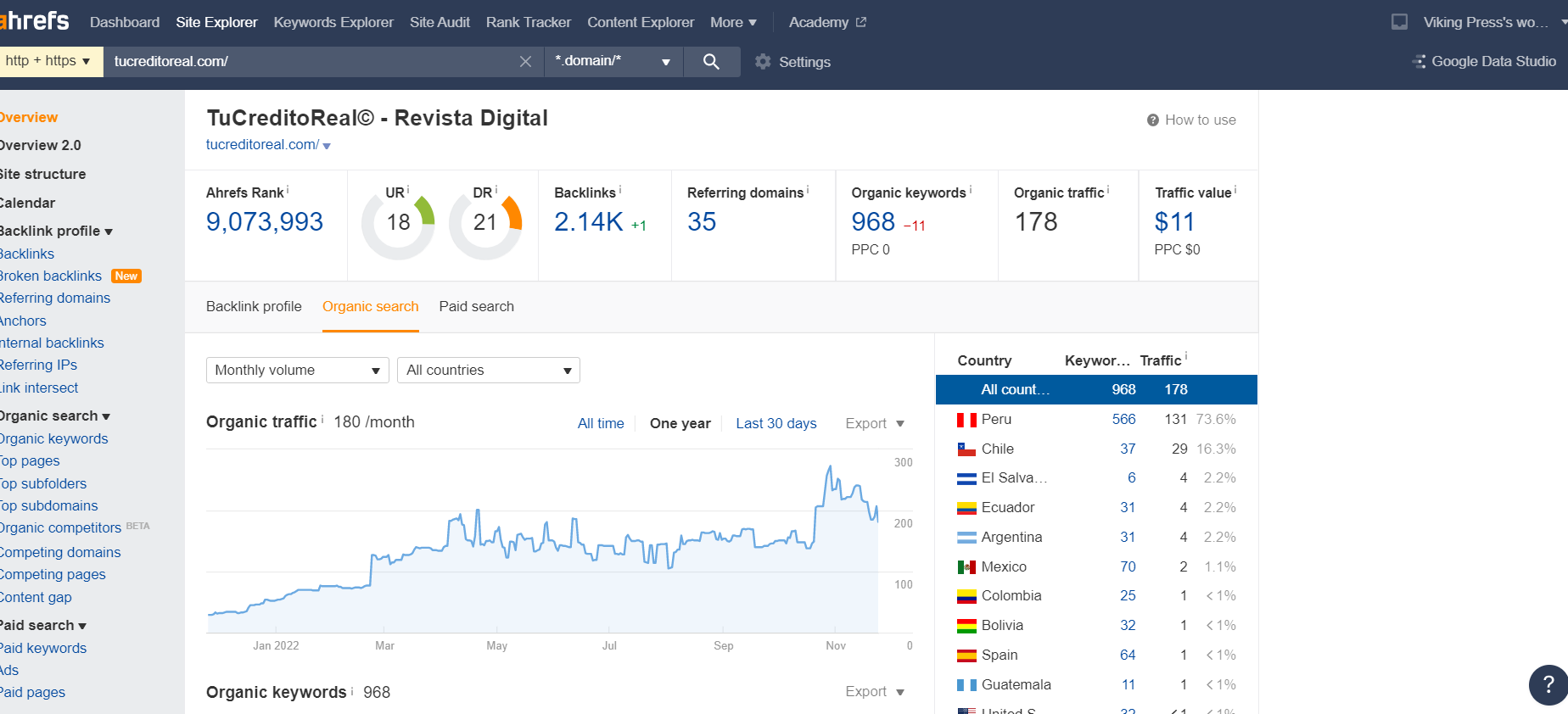This screenshot has height=714, width=1568.
Task: Open Paid keywords in sidebar
Action: (43, 648)
